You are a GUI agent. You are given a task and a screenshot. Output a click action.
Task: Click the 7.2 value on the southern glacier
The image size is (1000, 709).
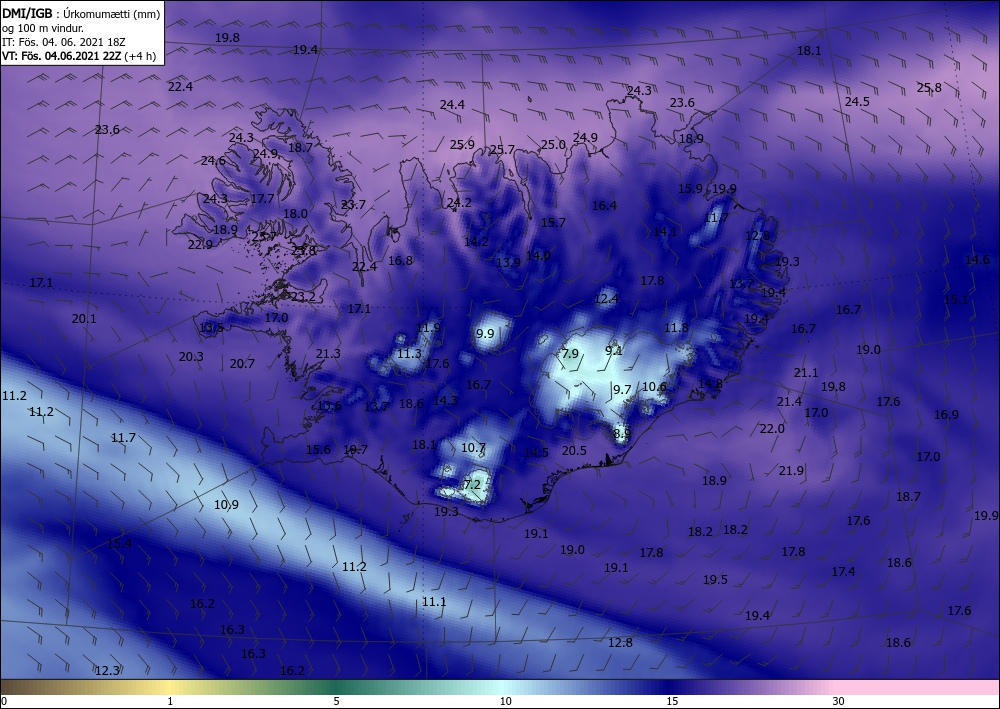pos(472,485)
